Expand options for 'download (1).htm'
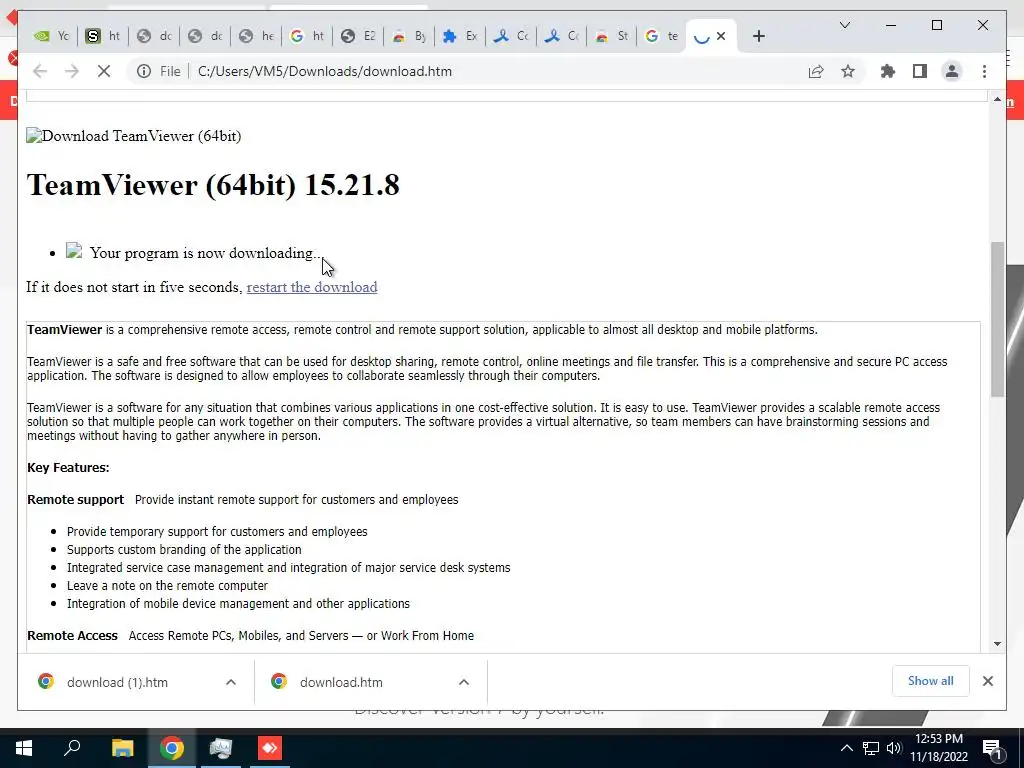This screenshot has height=768, width=1024. 231,682
